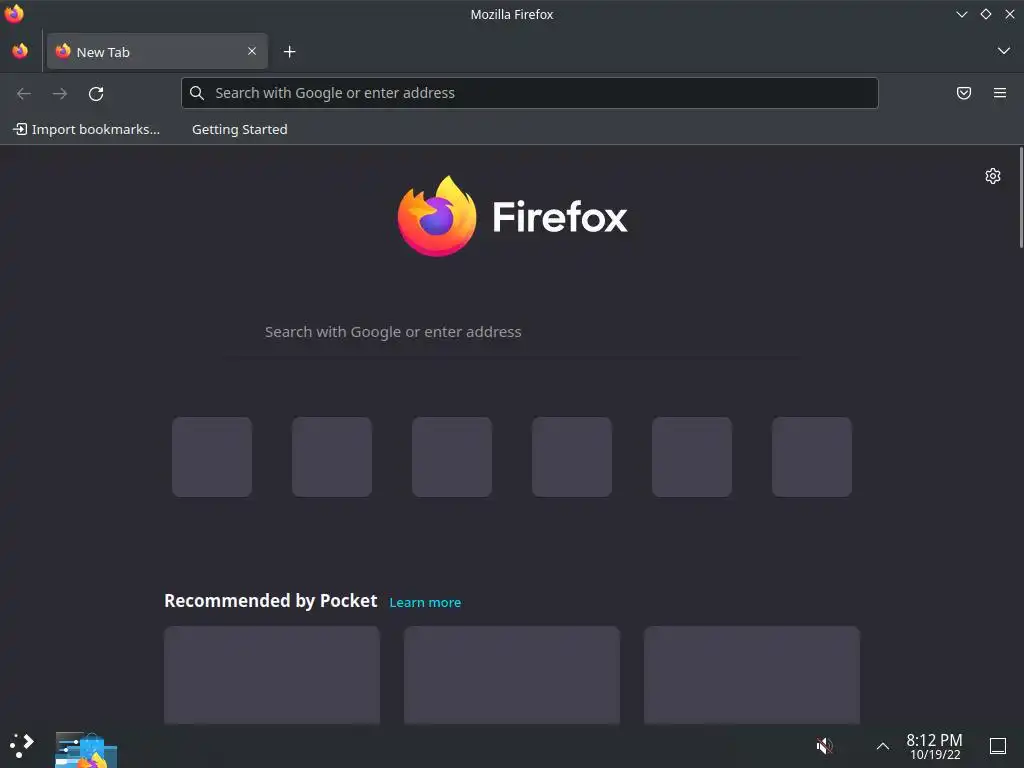Image resolution: width=1024 pixels, height=768 pixels.
Task: Select the New Tab tab
Action: (x=157, y=51)
